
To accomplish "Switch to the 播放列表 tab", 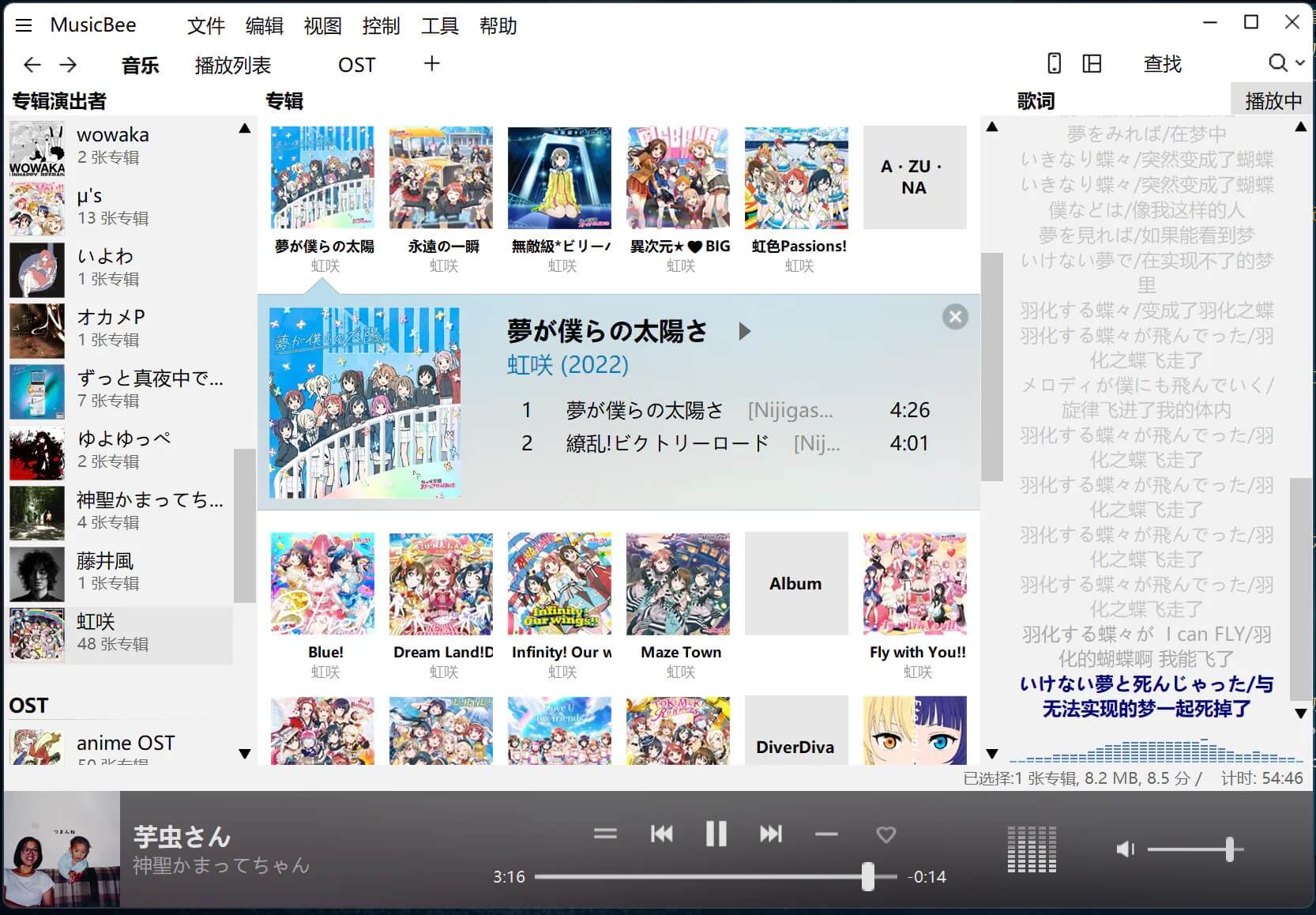I will click(x=233, y=65).
